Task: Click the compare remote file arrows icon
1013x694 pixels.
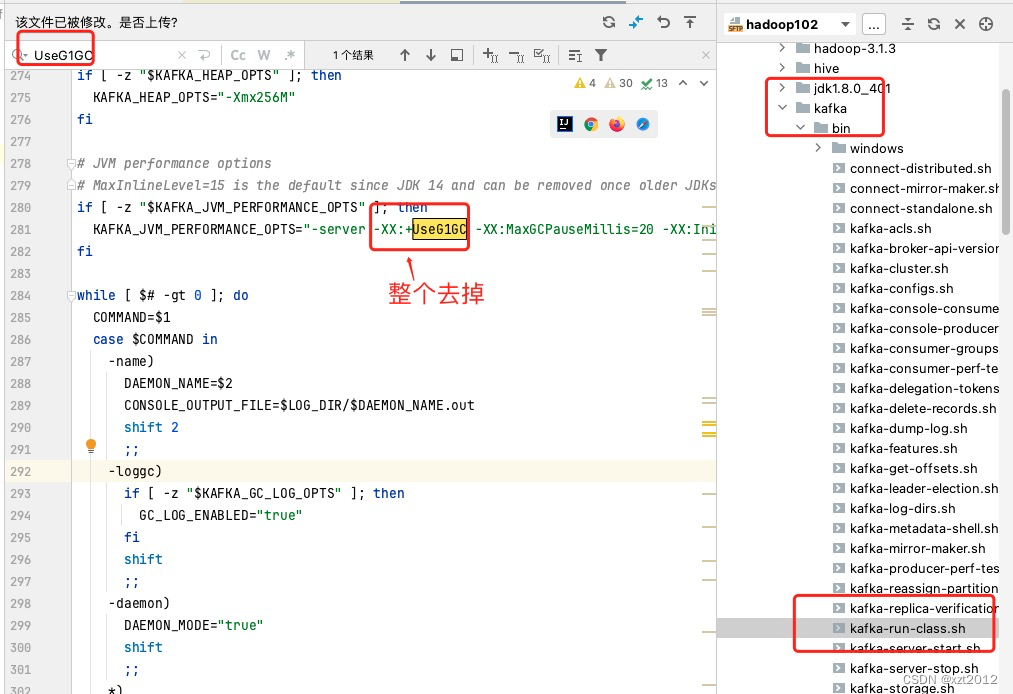Action: pos(636,23)
